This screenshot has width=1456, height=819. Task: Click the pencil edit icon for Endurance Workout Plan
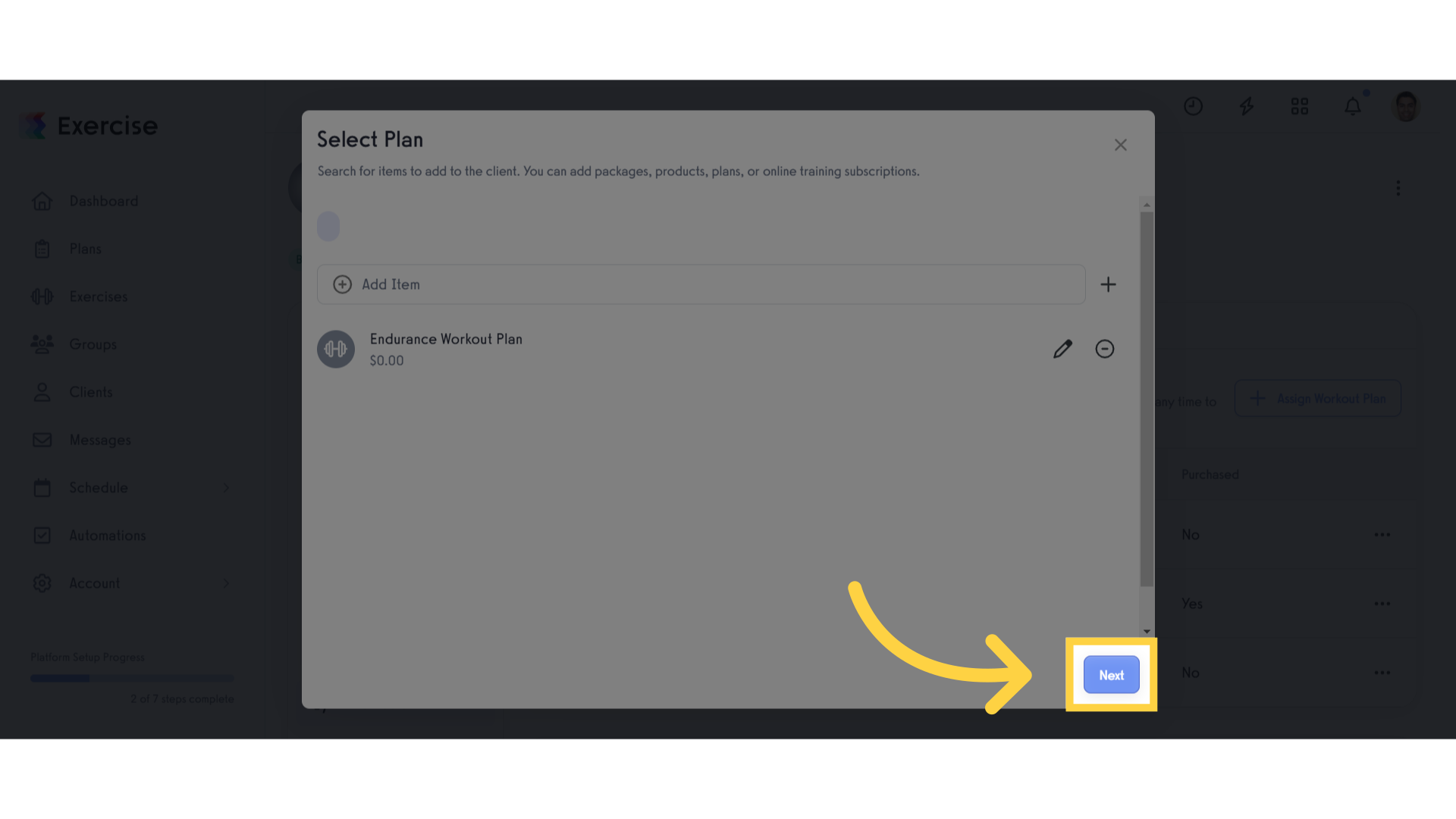pos(1062,349)
